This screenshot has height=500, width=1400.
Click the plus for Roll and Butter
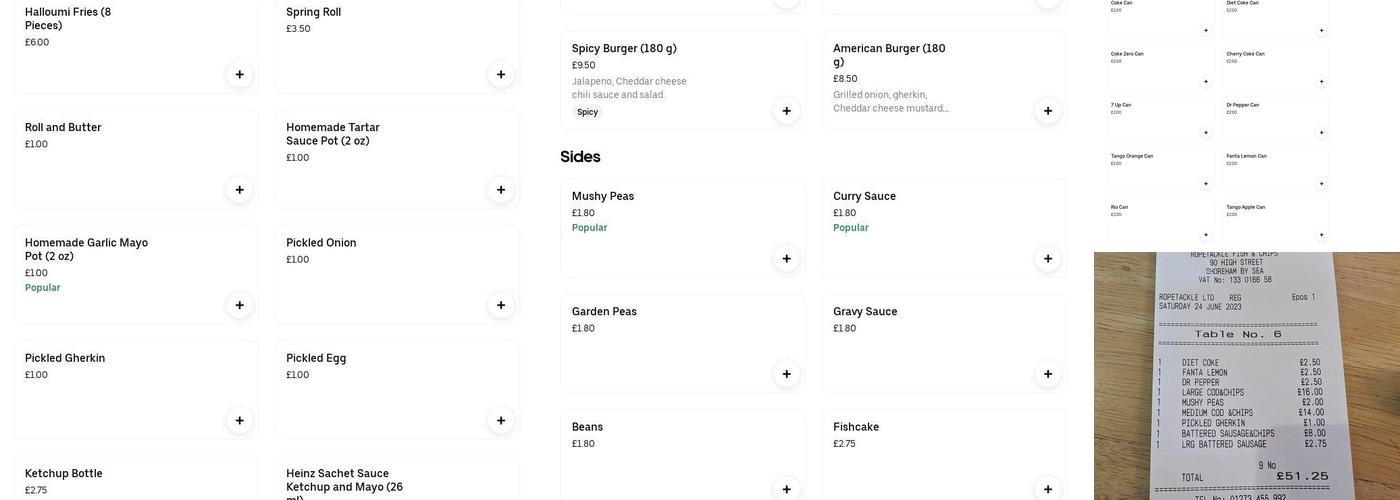pyautogui.click(x=239, y=190)
